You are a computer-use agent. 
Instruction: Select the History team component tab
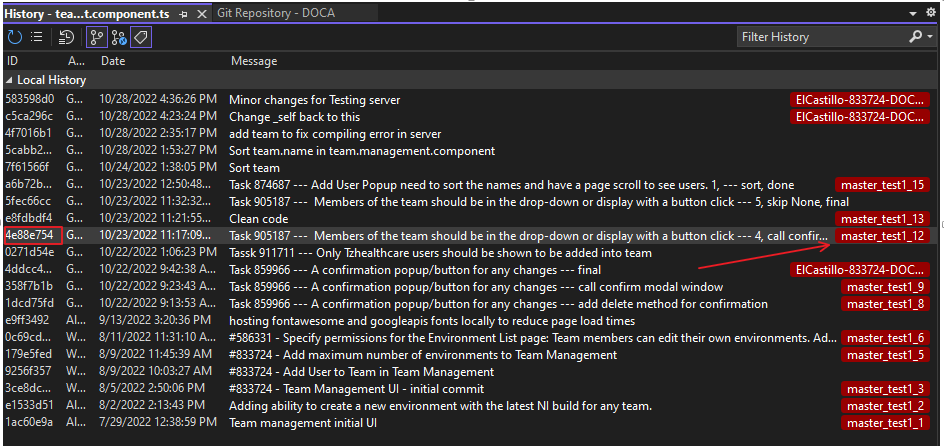(88, 14)
